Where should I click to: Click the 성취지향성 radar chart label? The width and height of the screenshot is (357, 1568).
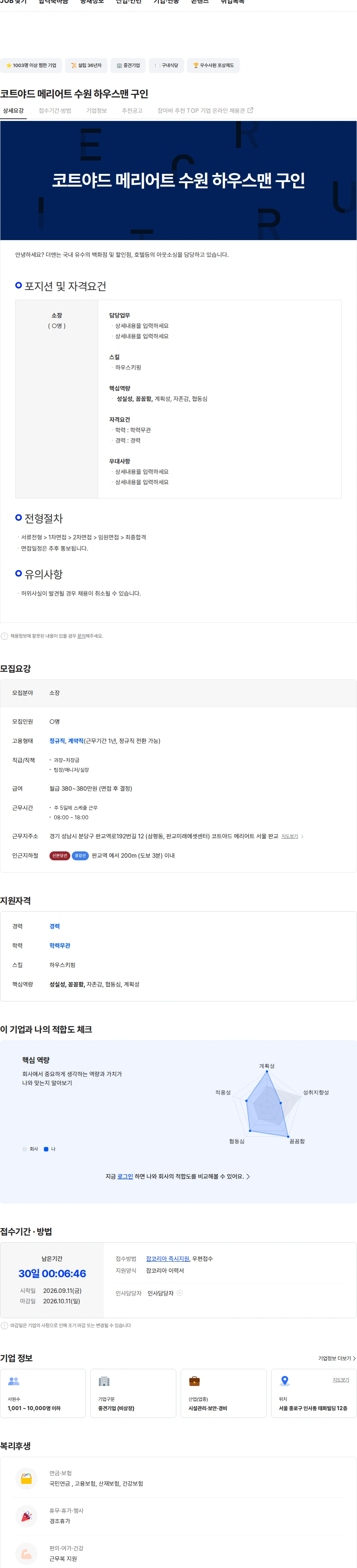pyautogui.click(x=316, y=1092)
